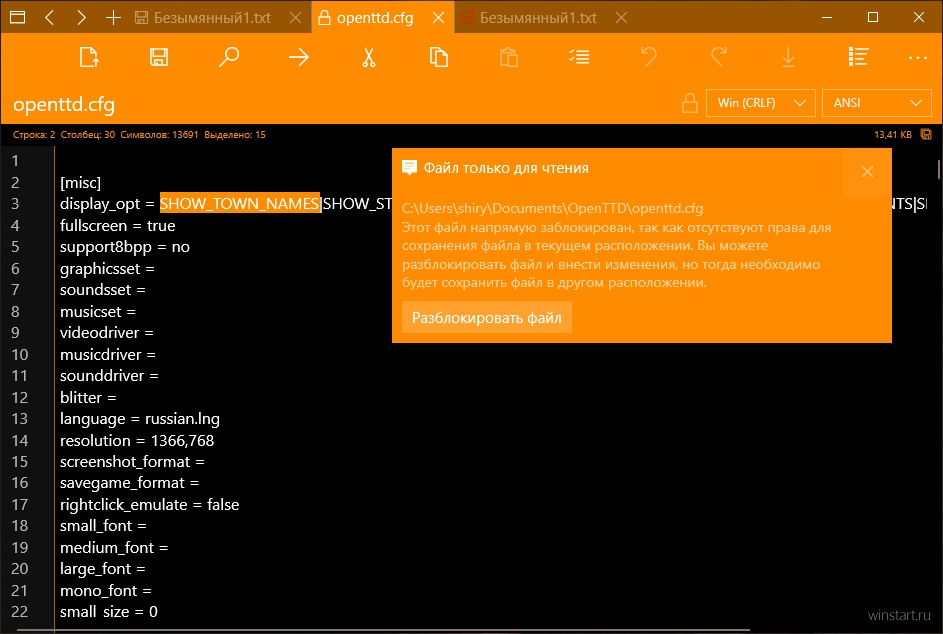Viewport: 943px width, 634px height.
Task: Toggle the numbered list toolbar icon
Action: pos(858,57)
